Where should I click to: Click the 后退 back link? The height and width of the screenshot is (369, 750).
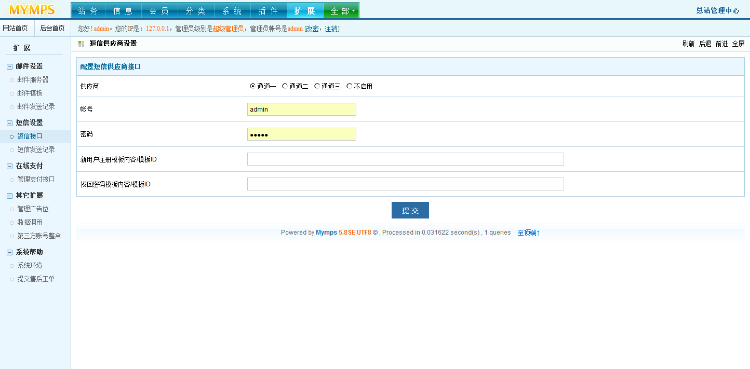[705, 44]
